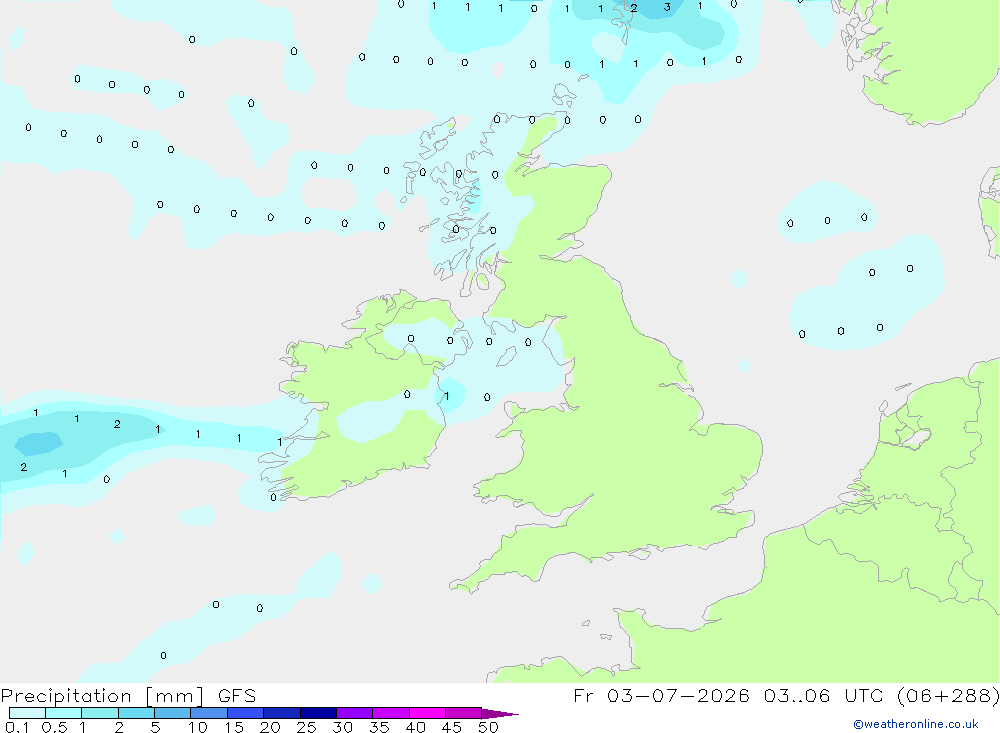Click the weatheronline.co.uk copyright link
Viewport: 1000px width, 733px height.
915,724
